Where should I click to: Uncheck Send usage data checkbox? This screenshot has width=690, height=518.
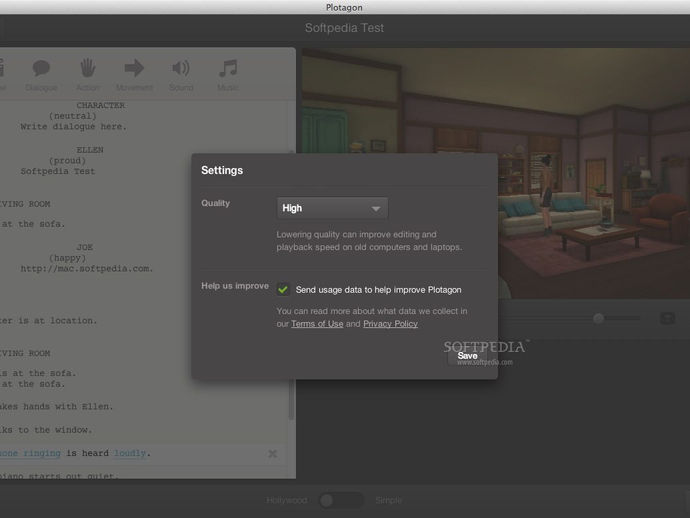pos(283,290)
